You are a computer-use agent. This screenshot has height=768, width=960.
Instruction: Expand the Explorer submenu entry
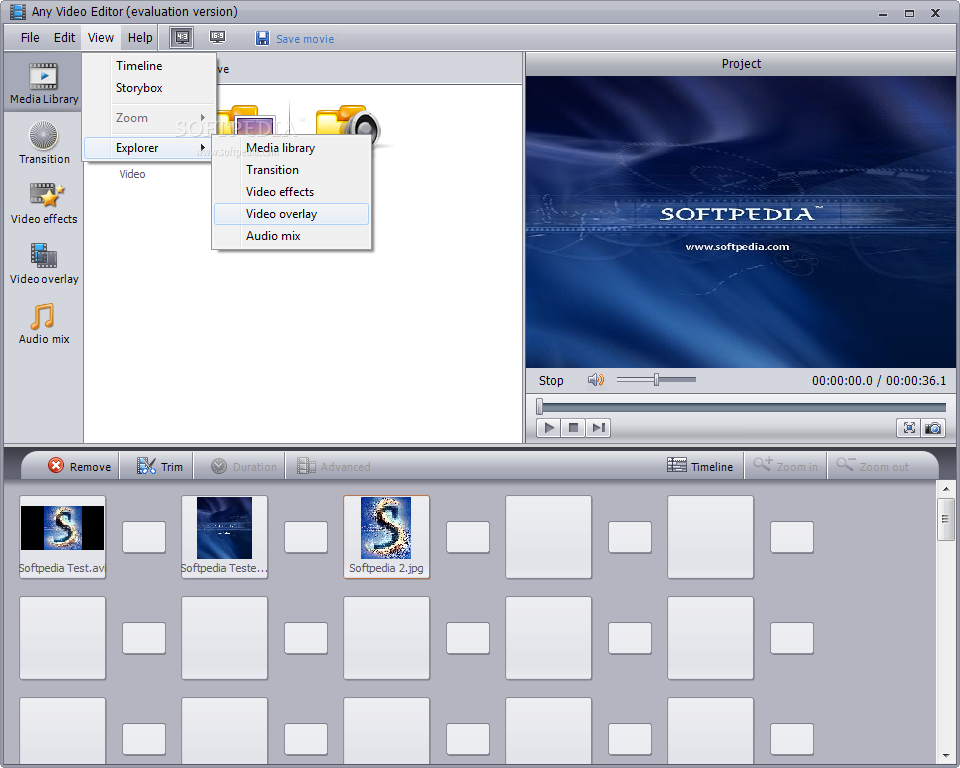tap(150, 148)
